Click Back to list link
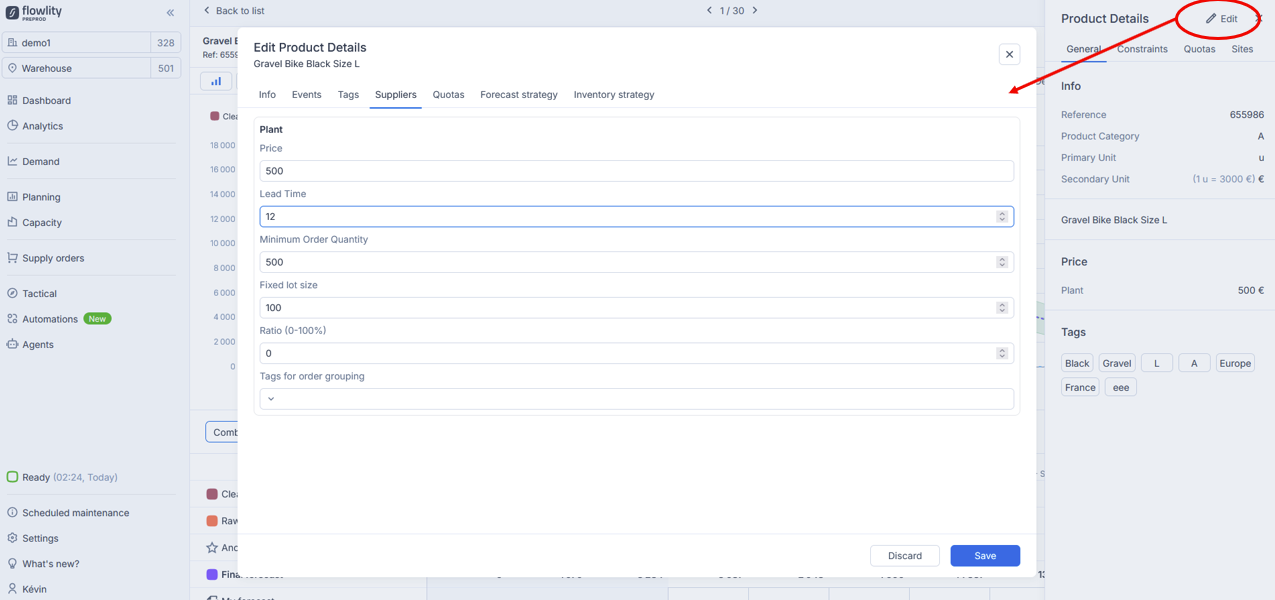The height and width of the screenshot is (600, 1275). [234, 11]
